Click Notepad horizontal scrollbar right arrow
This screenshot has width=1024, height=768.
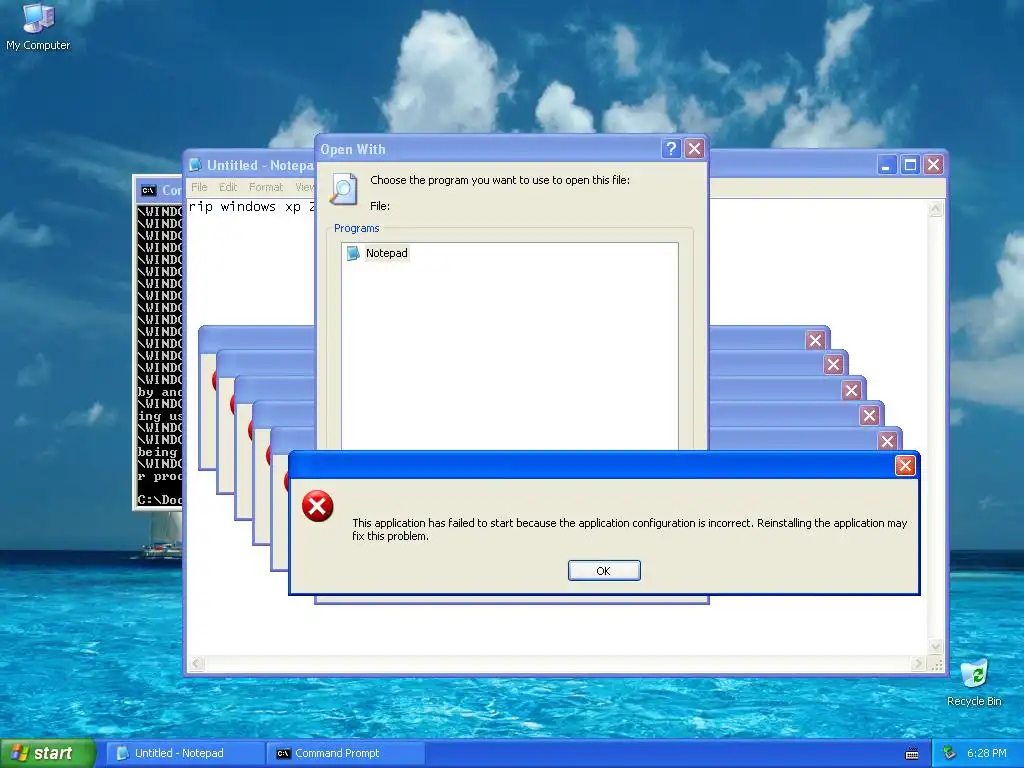coord(918,664)
